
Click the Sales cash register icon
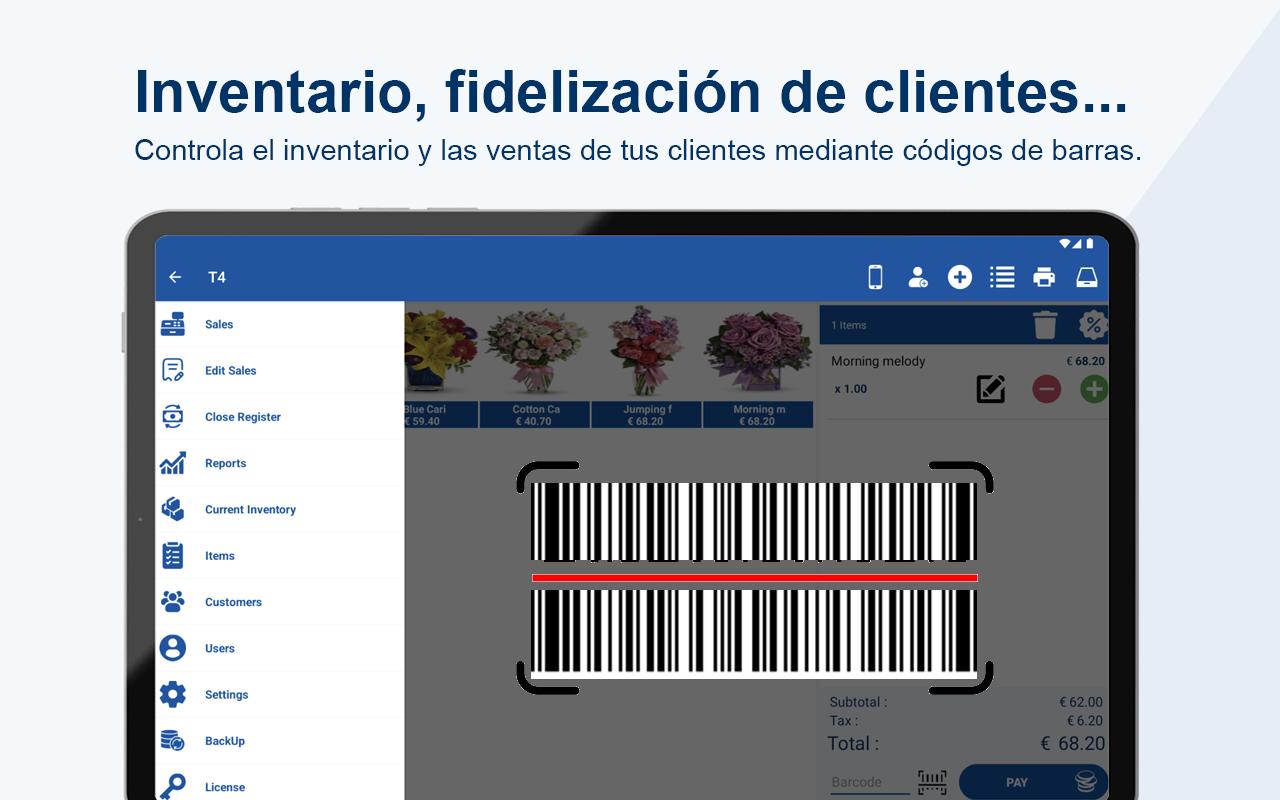point(173,324)
